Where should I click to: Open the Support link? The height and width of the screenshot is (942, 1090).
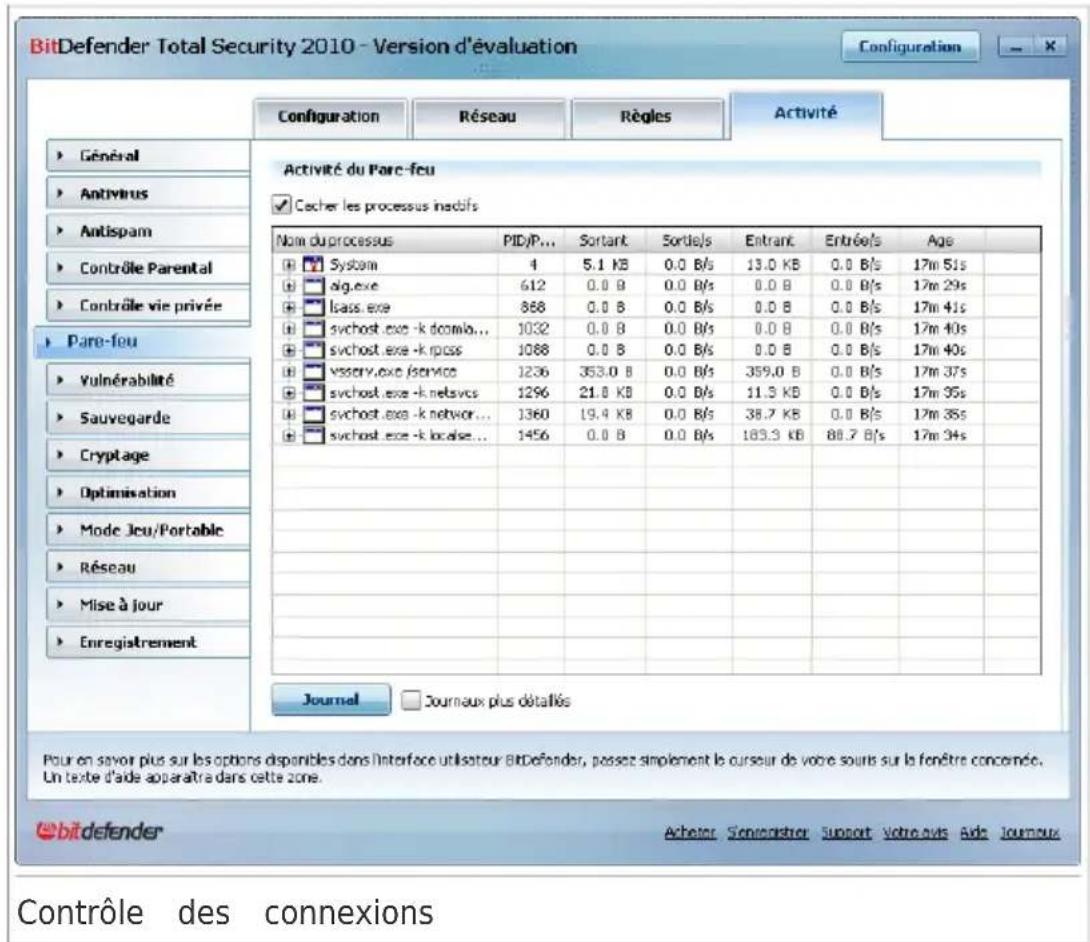846,832
